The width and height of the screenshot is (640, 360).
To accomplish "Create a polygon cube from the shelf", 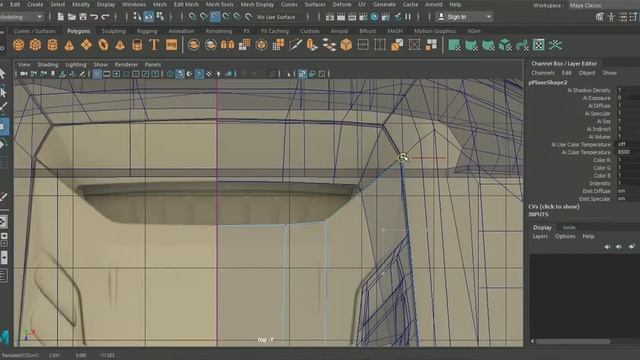I will (36, 44).
